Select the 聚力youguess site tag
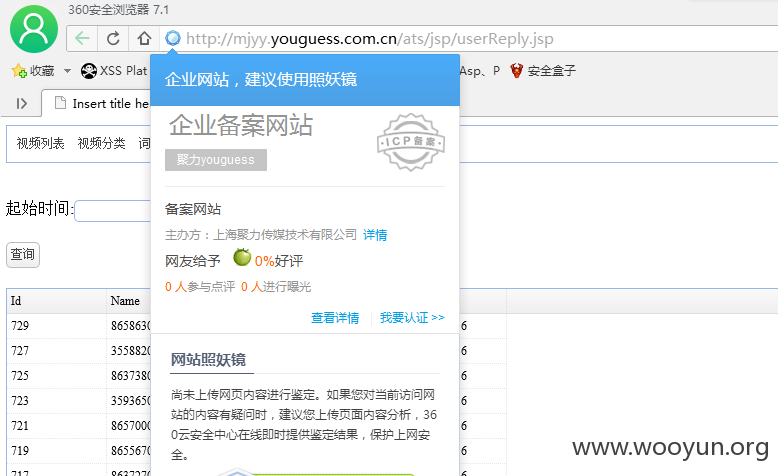The height and width of the screenshot is (476, 778). (x=216, y=160)
